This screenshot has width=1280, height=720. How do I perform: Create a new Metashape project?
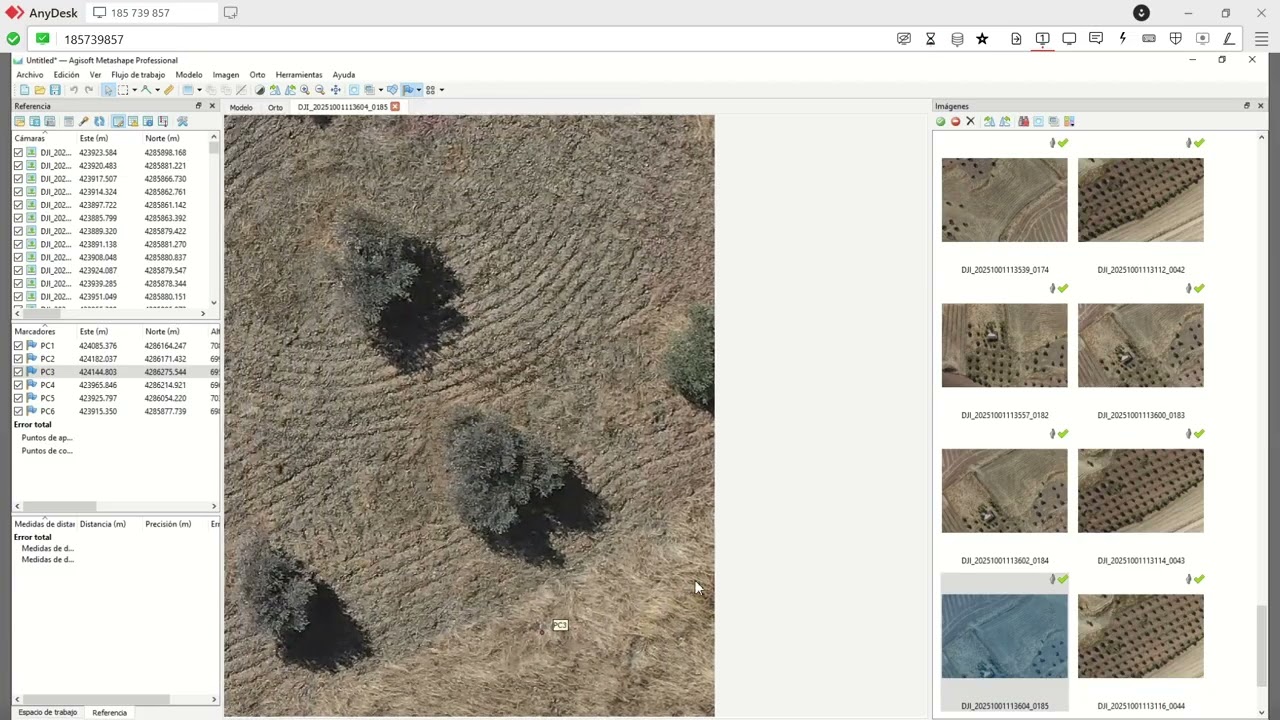tap(24, 90)
